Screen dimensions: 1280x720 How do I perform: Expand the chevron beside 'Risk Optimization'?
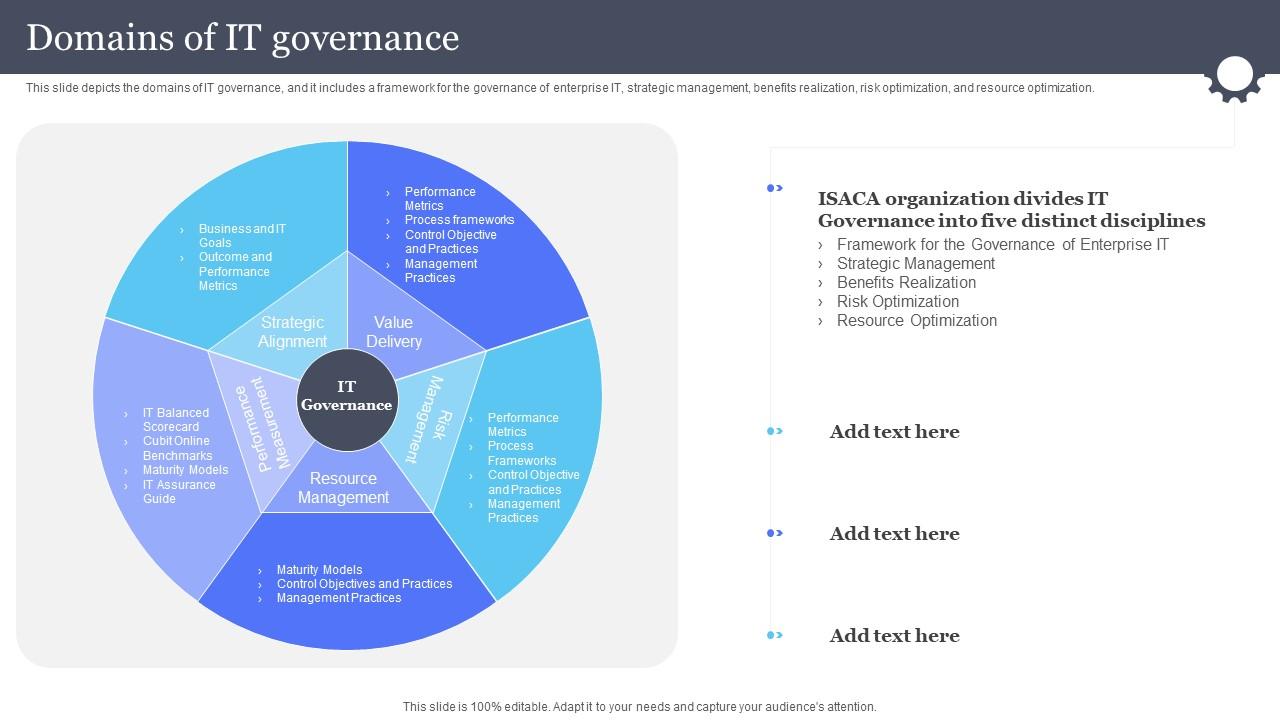pyautogui.click(x=823, y=301)
